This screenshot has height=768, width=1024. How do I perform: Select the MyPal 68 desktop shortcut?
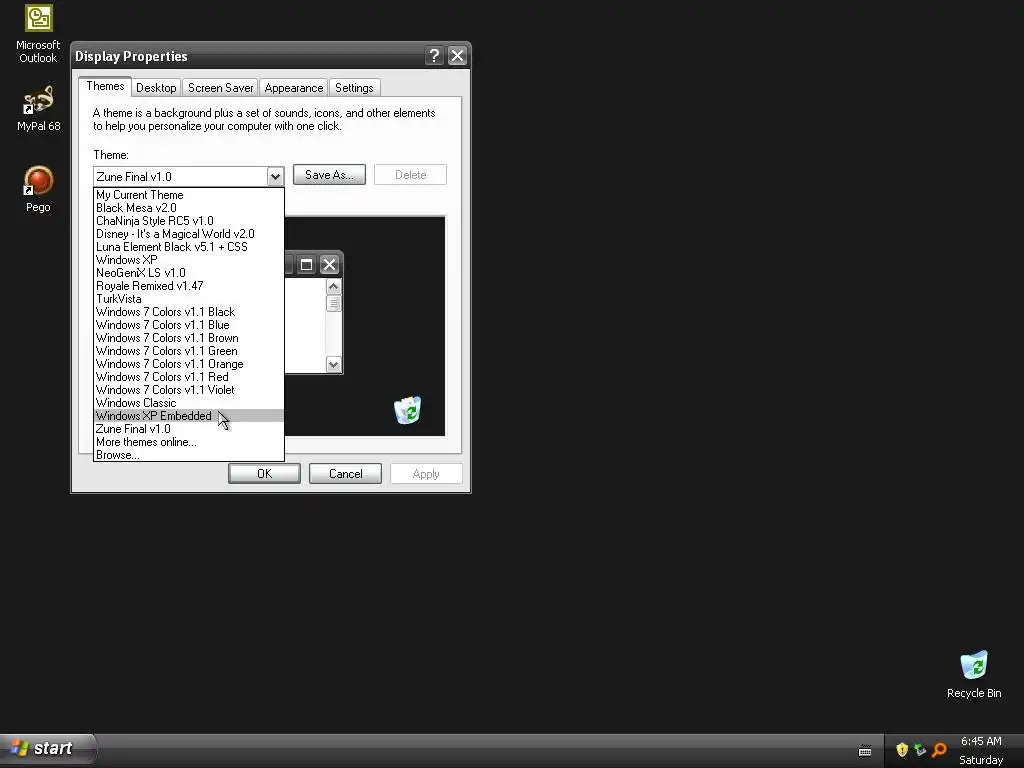(39, 108)
